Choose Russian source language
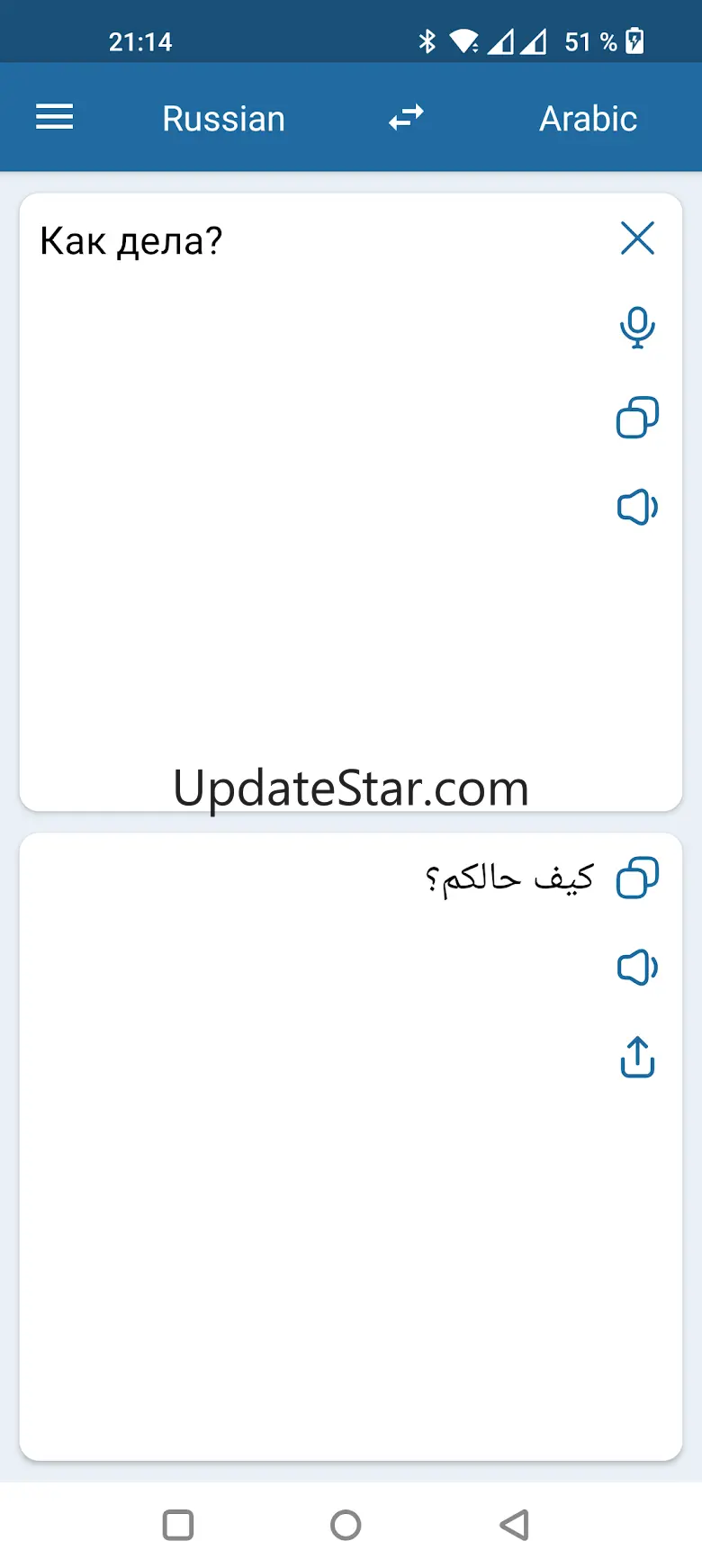The width and height of the screenshot is (702, 1568). click(223, 119)
